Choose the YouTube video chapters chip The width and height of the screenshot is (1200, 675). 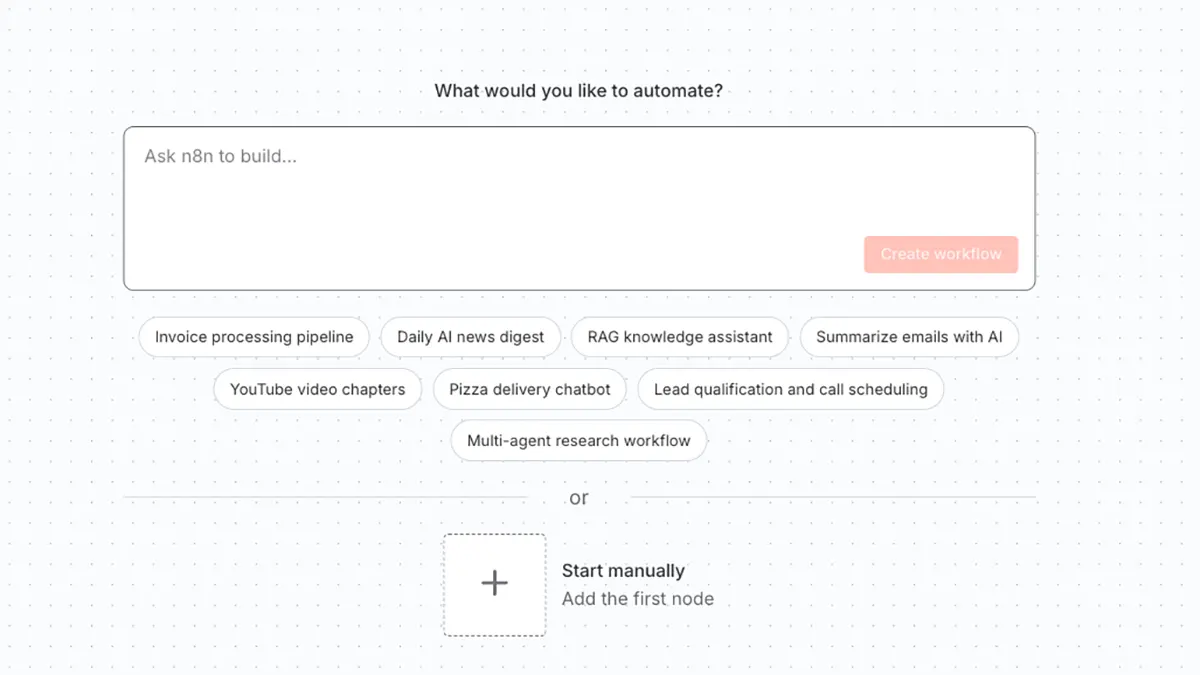(x=317, y=389)
